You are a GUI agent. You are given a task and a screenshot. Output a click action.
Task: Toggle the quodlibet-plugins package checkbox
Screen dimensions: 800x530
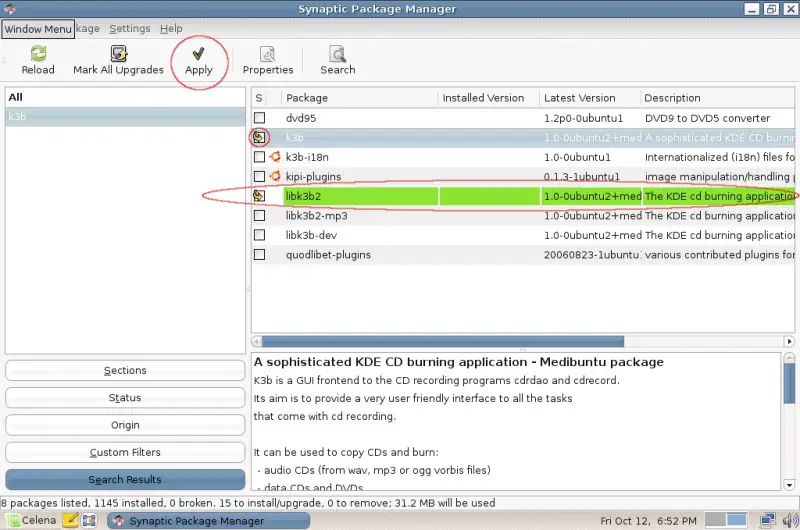260,254
